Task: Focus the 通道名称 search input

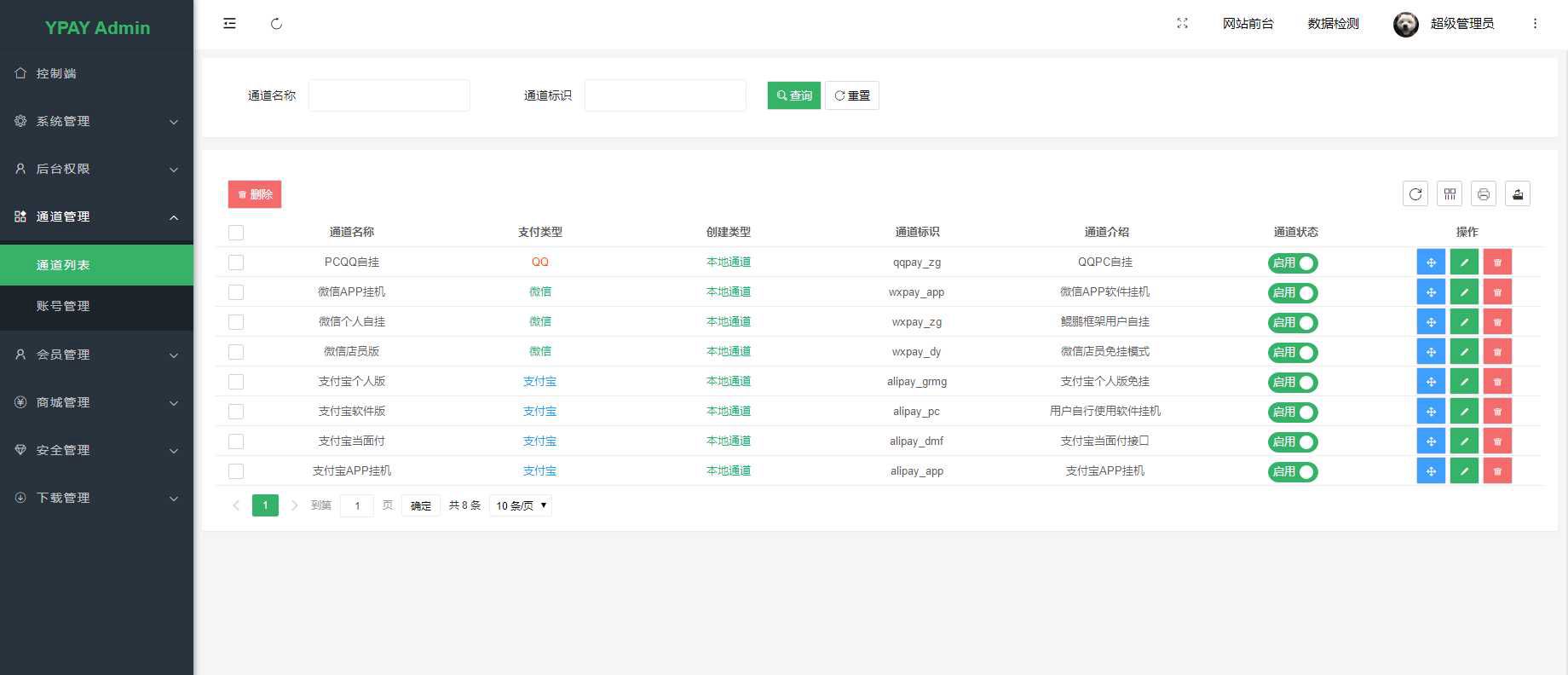Action: tap(389, 95)
